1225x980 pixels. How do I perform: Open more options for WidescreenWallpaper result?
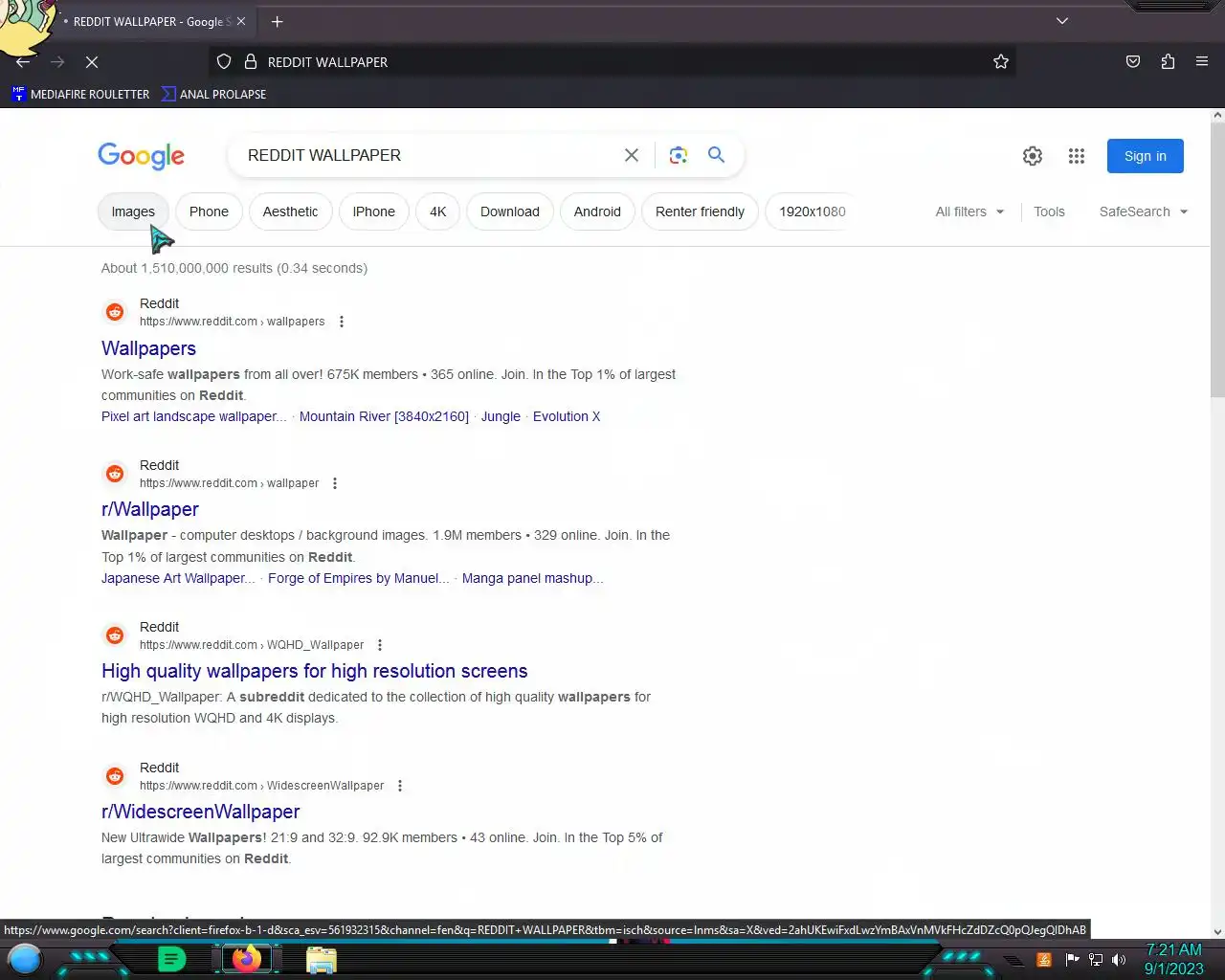[x=400, y=786]
